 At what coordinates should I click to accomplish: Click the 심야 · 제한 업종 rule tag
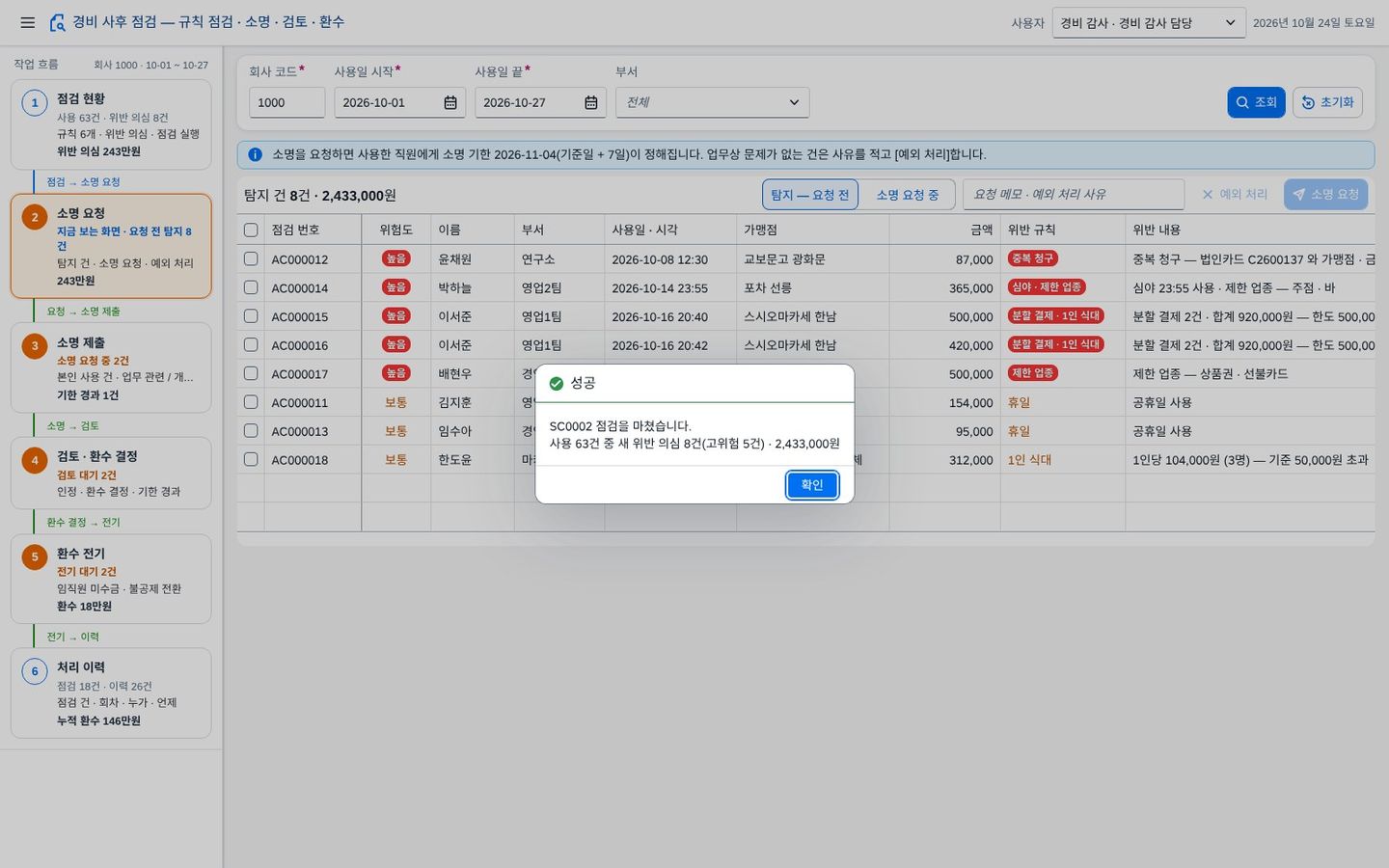point(1047,287)
